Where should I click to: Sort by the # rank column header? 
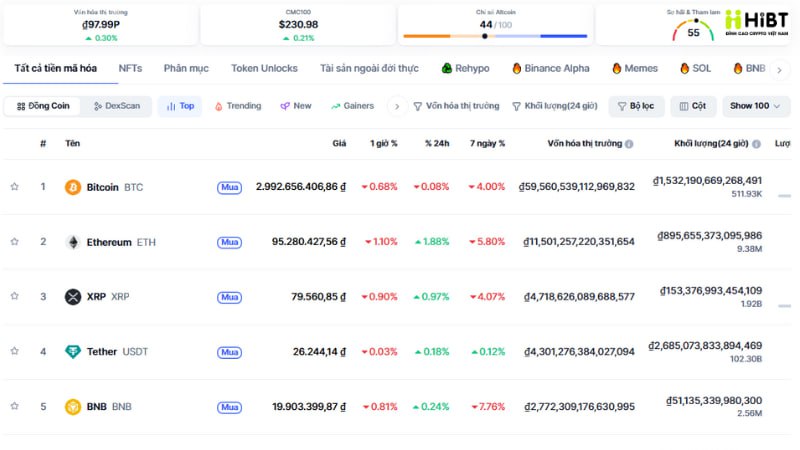pyautogui.click(x=43, y=143)
